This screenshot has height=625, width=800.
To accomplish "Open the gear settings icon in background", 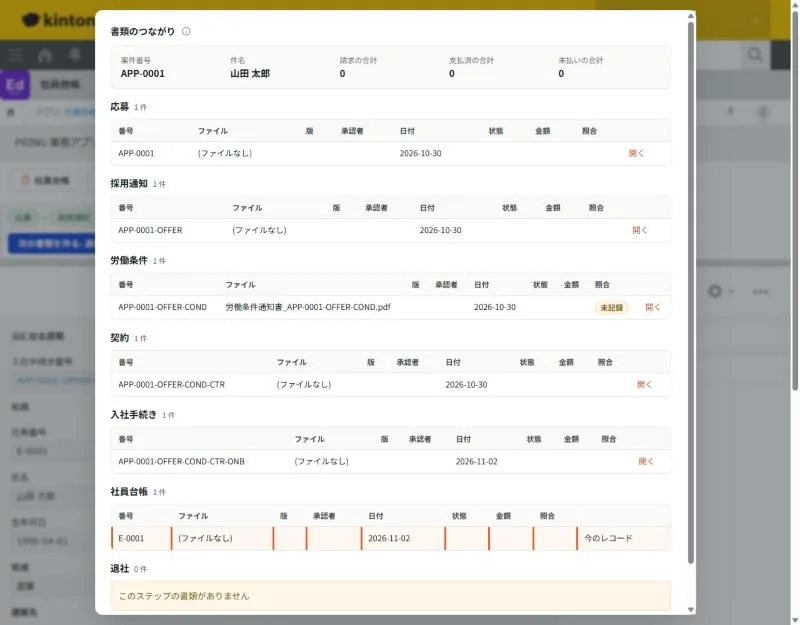I will pos(715,291).
